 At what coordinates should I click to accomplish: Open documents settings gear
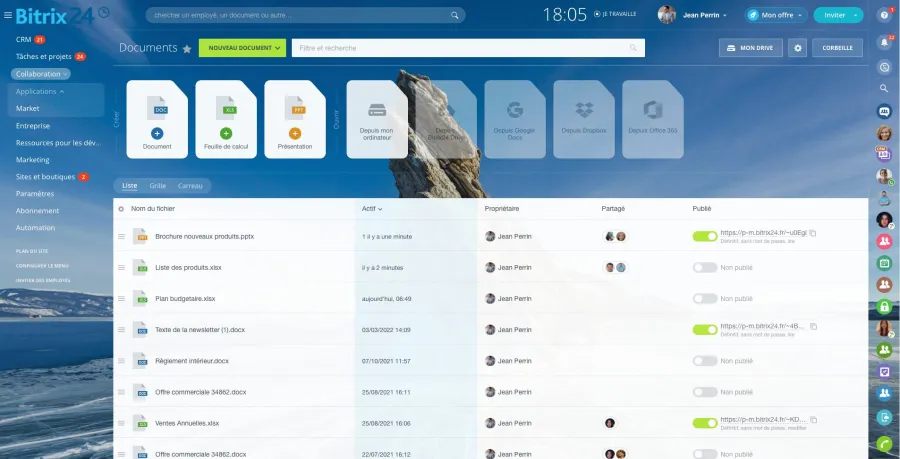[797, 48]
